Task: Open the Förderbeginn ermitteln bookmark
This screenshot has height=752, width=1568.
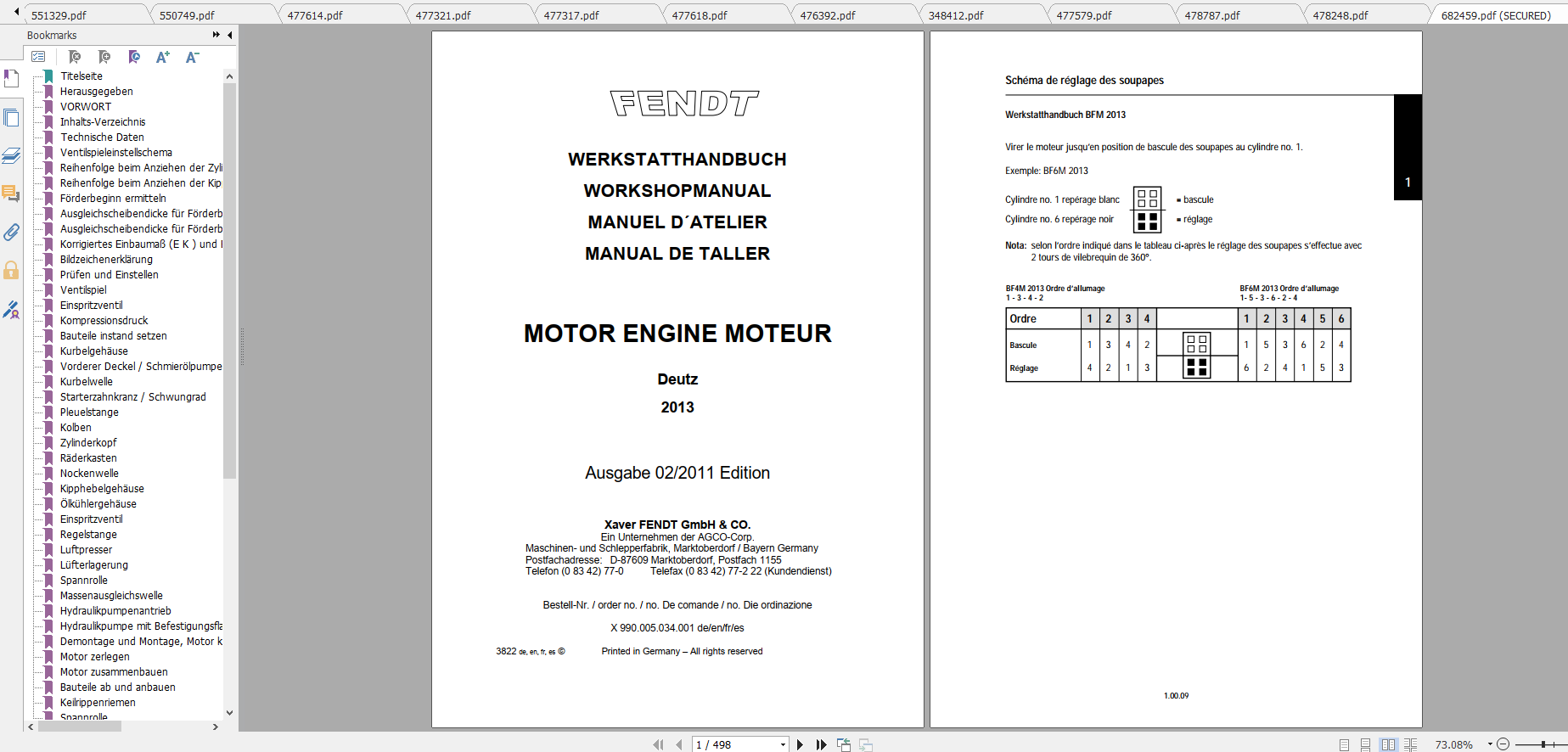Action: click(113, 199)
